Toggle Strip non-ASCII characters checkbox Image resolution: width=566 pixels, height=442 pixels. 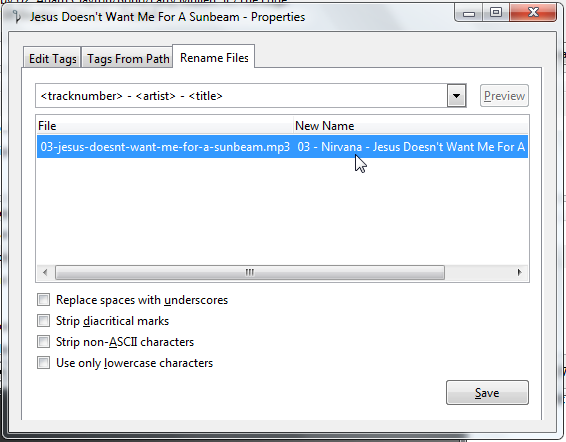[x=44, y=342]
